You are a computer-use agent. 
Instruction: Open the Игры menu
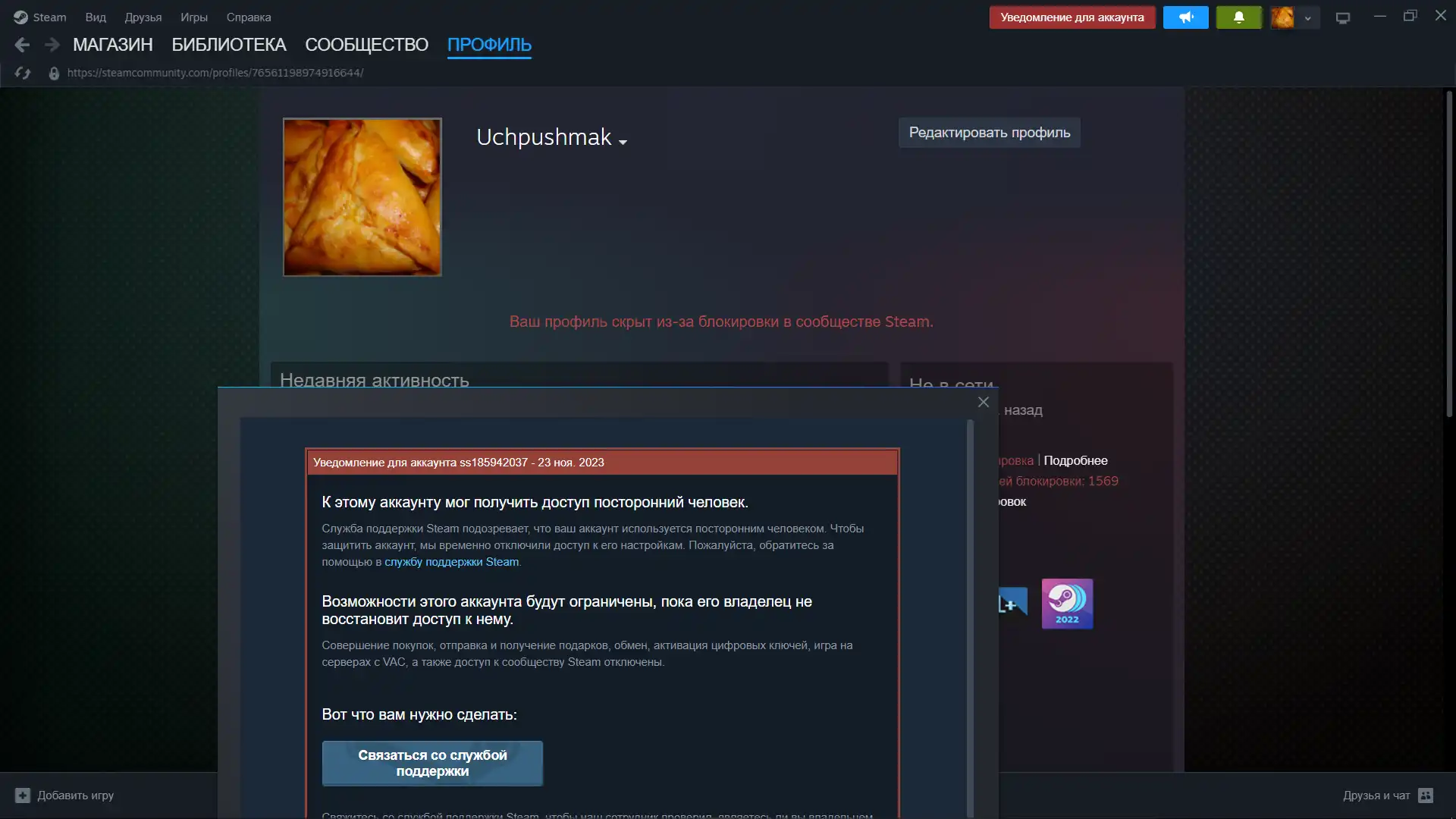click(194, 17)
